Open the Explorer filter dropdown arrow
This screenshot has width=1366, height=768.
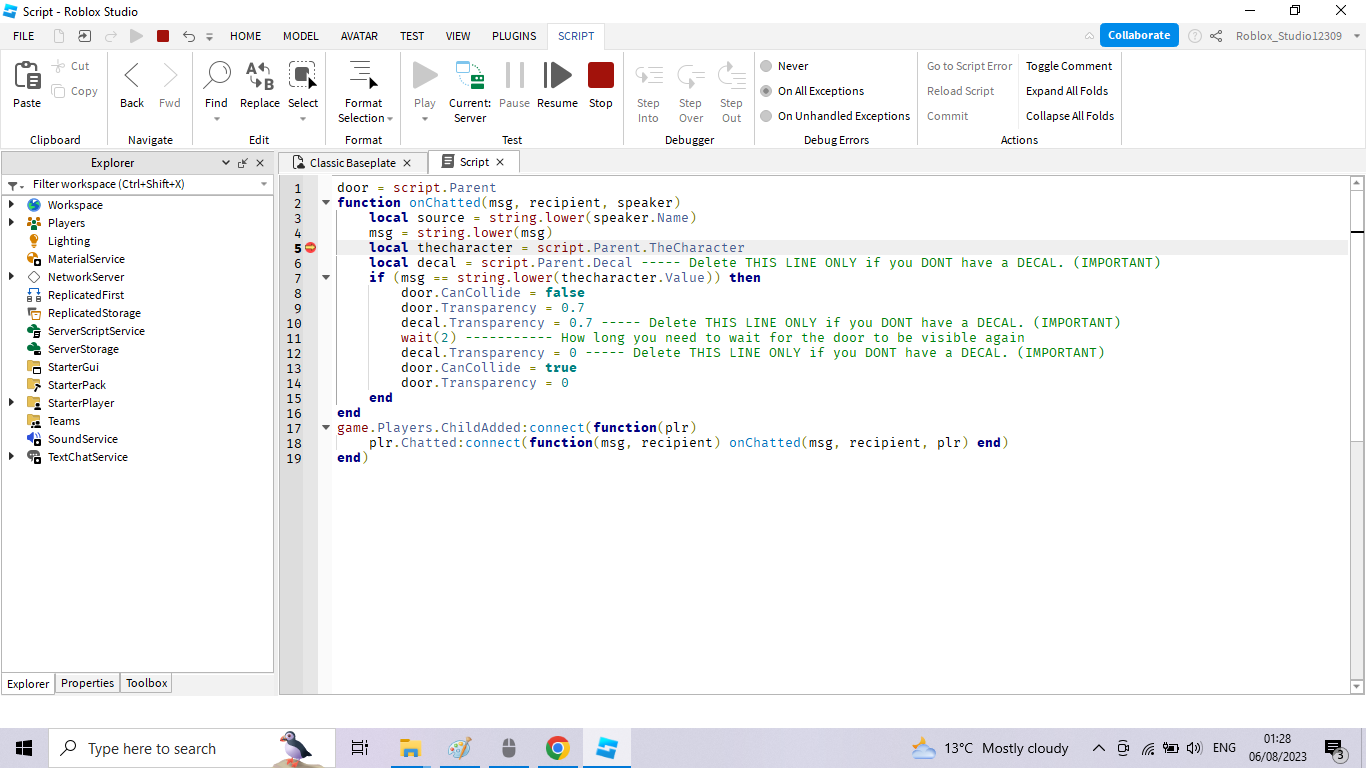pyautogui.click(x=264, y=184)
